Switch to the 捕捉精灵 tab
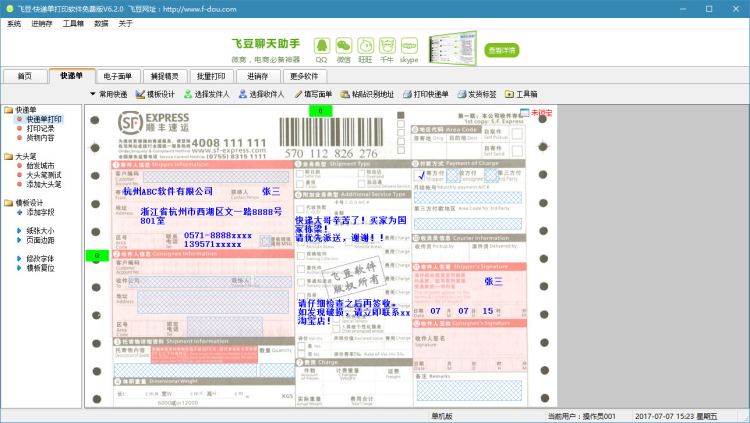Image resolution: width=750 pixels, height=423 pixels. [164, 76]
